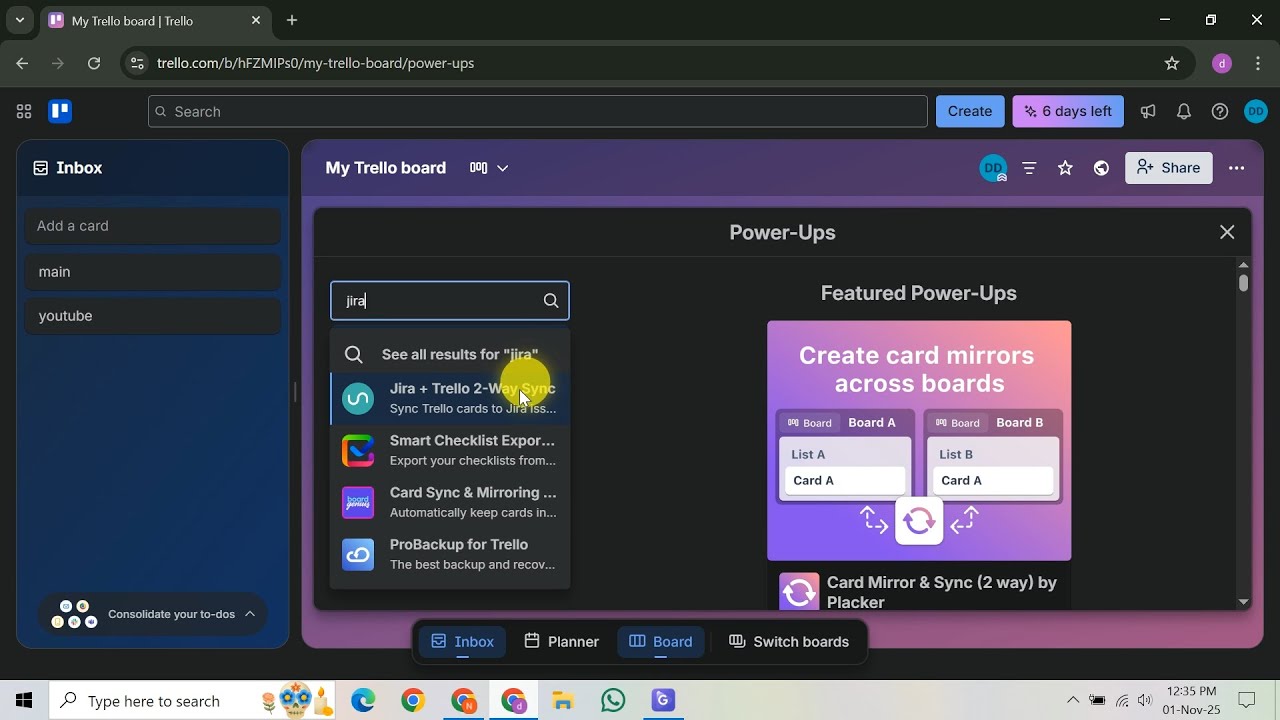Open the Windows notification center icon
1280x720 pixels.
(x=1247, y=701)
